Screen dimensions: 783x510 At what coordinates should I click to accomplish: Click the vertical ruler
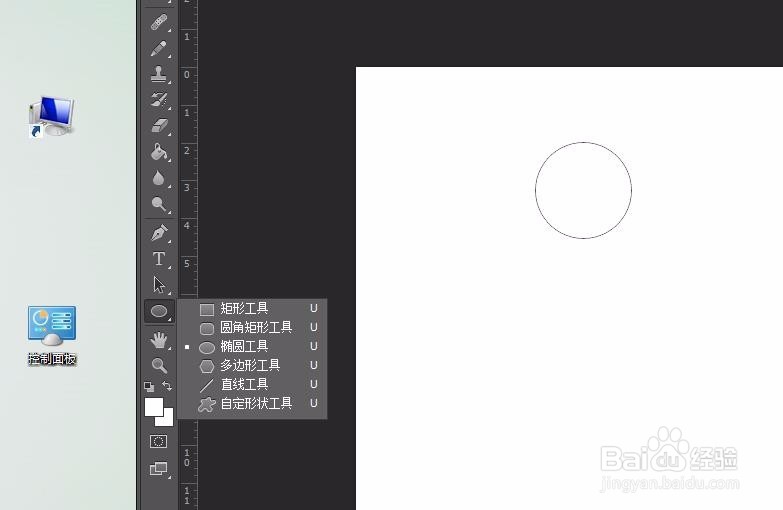click(x=188, y=255)
